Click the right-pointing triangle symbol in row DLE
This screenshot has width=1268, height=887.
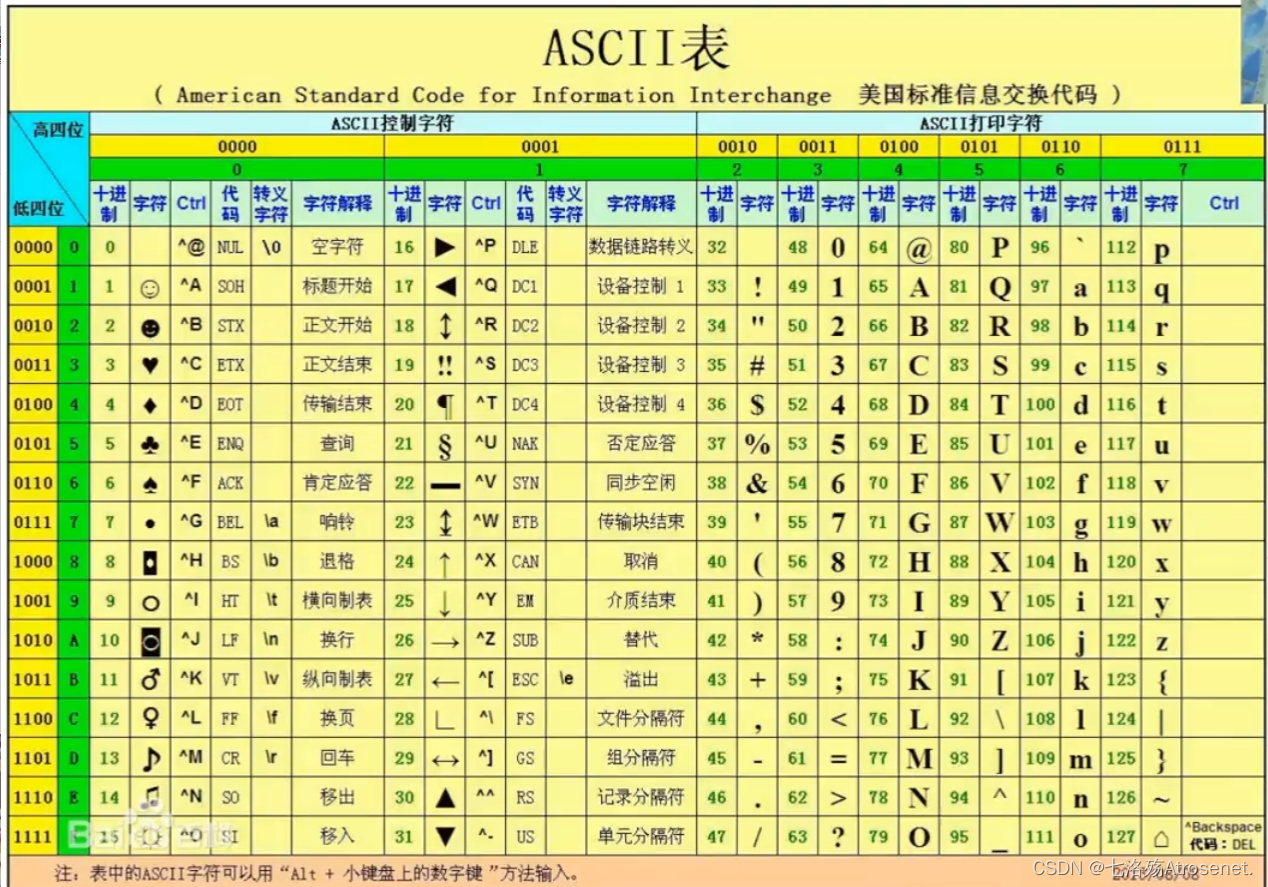click(x=445, y=247)
